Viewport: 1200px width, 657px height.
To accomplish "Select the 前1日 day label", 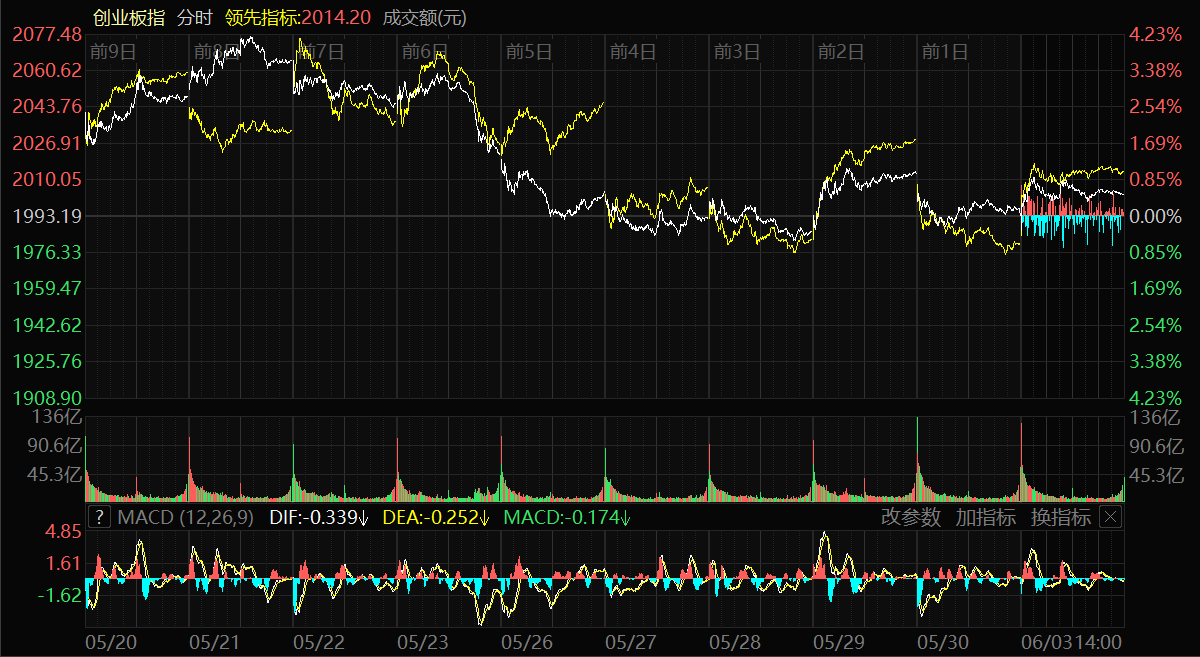I will (945, 51).
